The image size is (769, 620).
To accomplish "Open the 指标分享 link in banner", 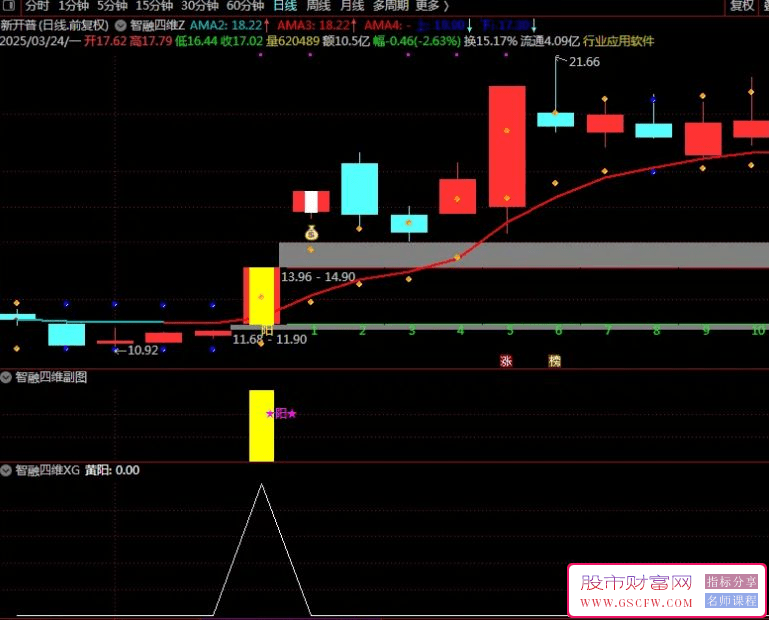I will coord(731,582).
